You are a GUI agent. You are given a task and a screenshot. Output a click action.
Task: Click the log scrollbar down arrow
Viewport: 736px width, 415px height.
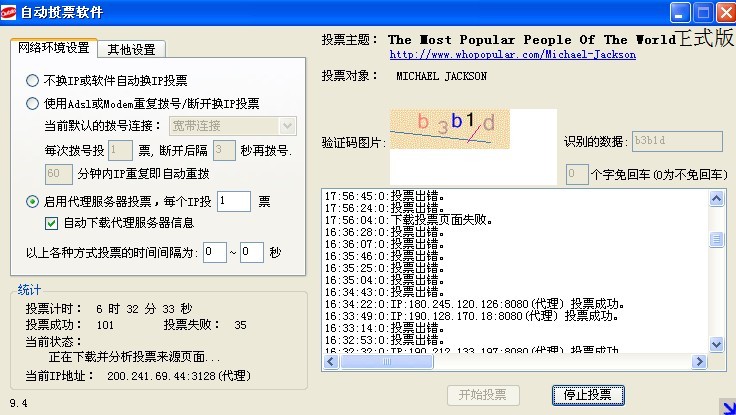(x=715, y=344)
